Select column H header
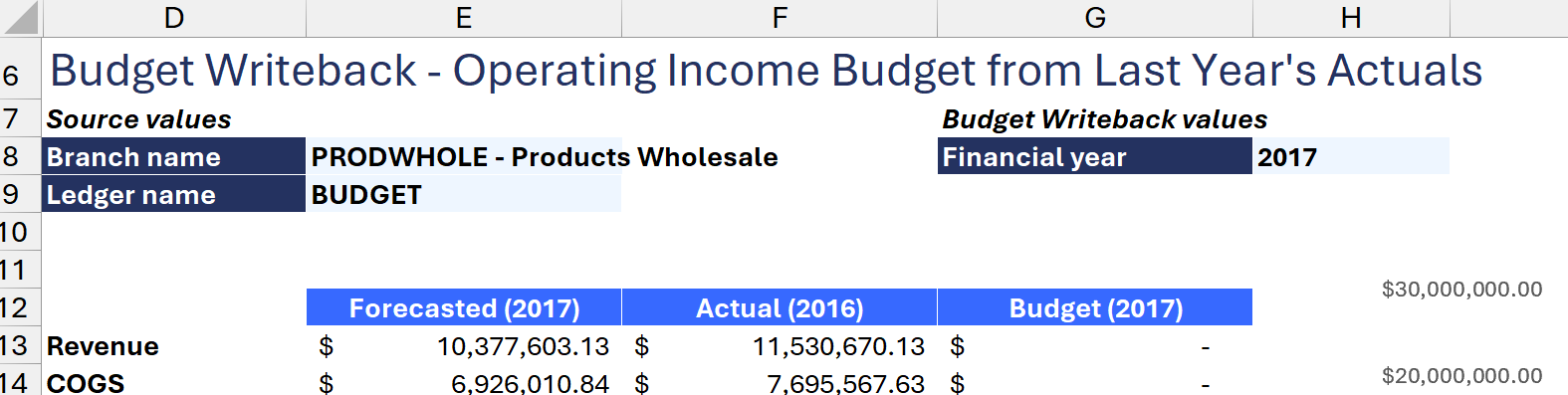This screenshot has width=1568, height=395. [1351, 18]
